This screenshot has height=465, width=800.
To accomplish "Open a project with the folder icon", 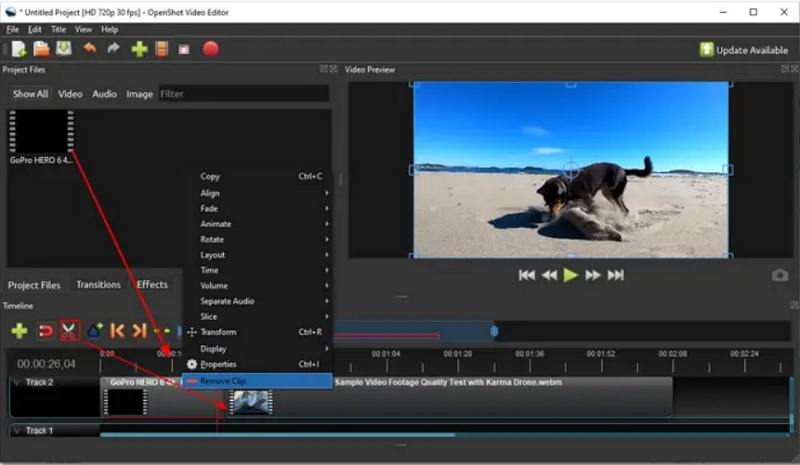I will coord(42,48).
